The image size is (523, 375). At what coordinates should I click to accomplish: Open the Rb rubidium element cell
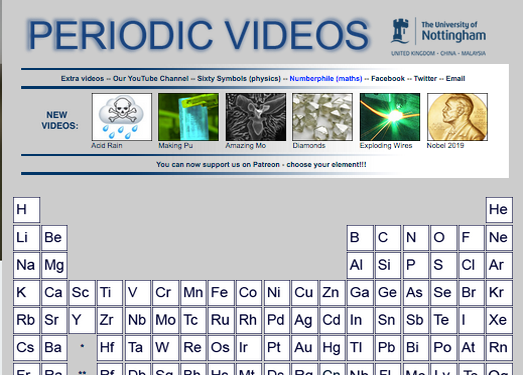point(27,320)
